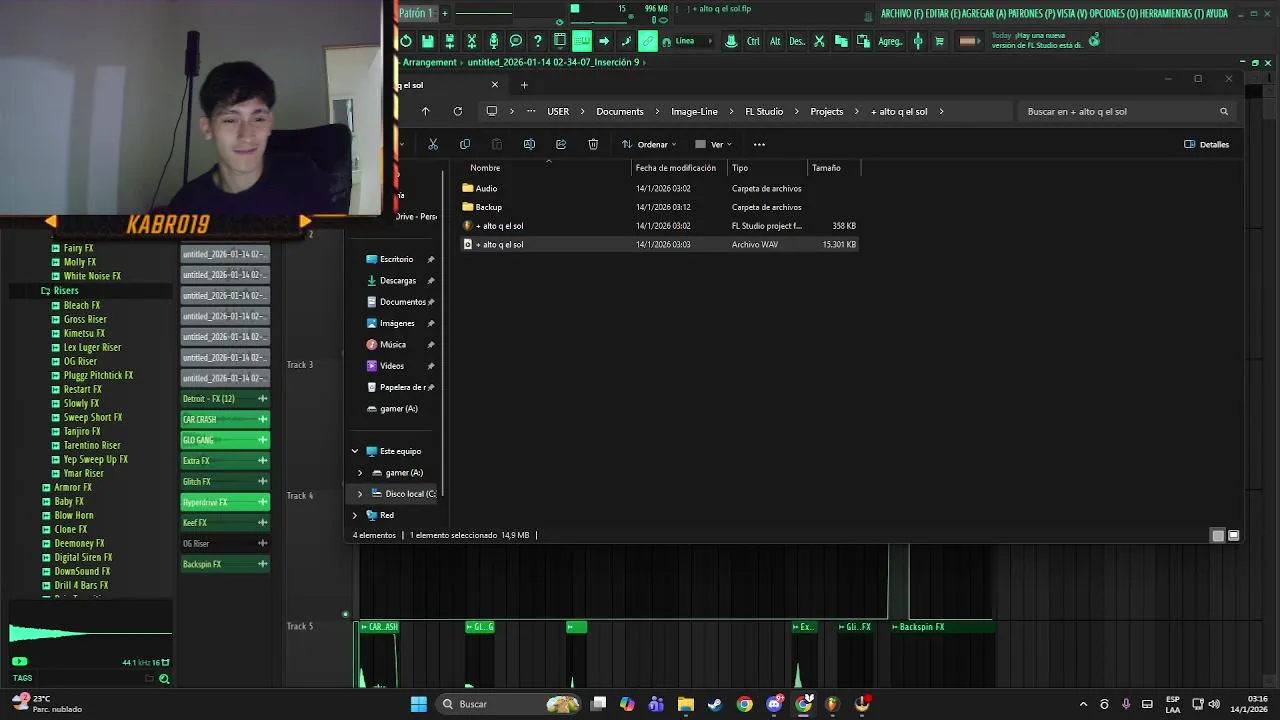This screenshot has width=1280, height=720.
Task: Click the play preview button under waveform
Action: click(x=19, y=661)
